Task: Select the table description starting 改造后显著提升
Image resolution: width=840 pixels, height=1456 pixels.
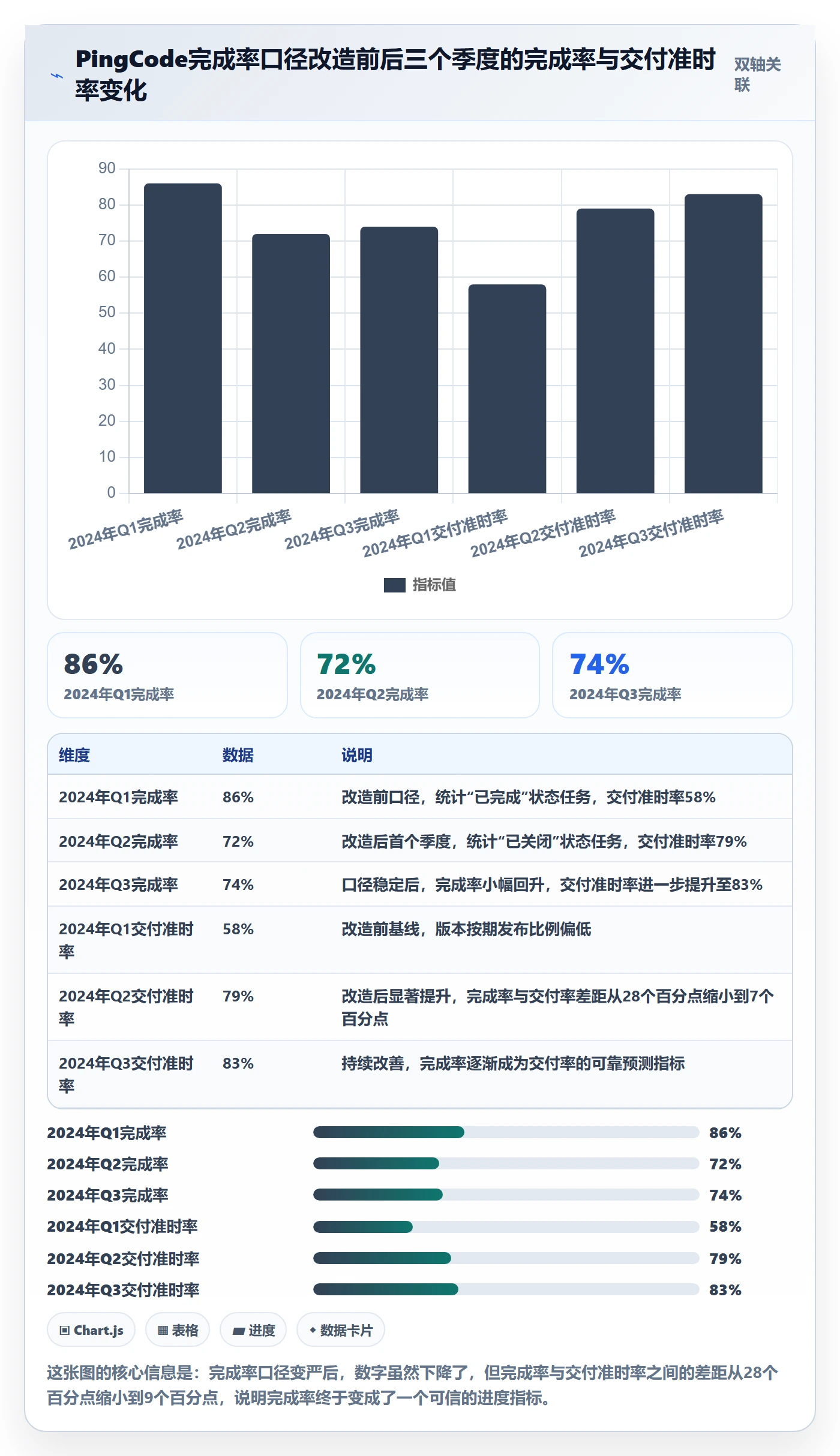Action: click(557, 1007)
